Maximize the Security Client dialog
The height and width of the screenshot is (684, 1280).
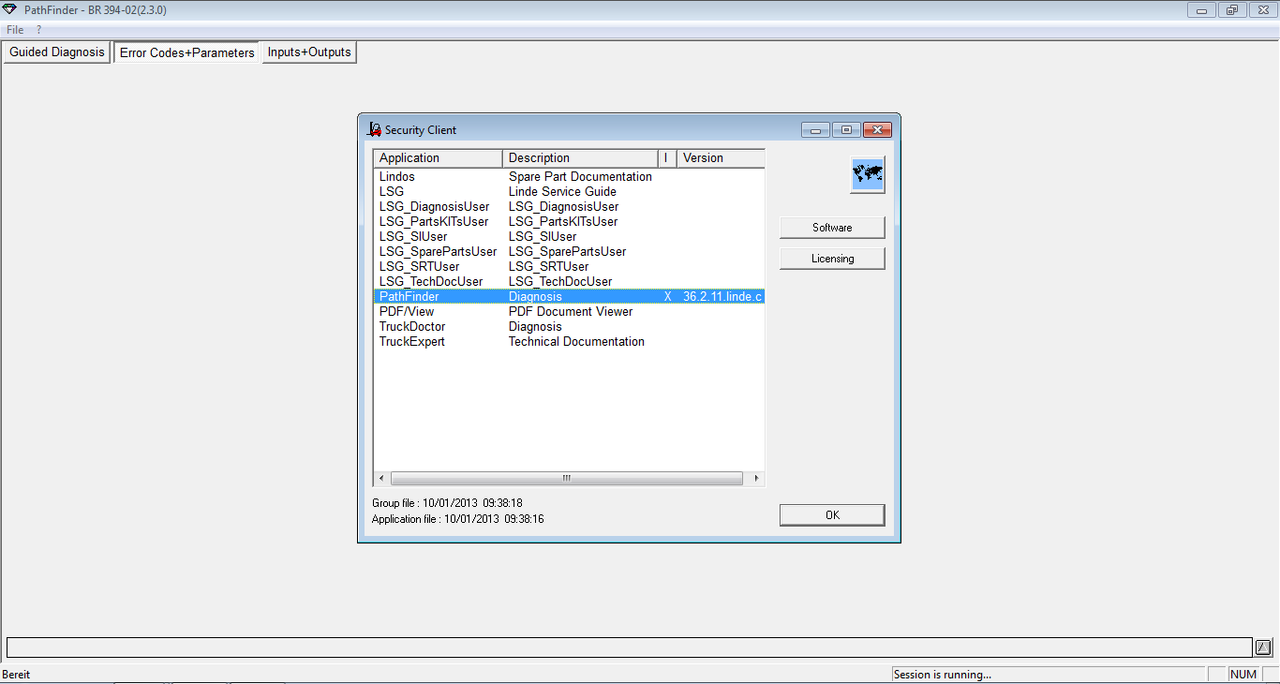[x=846, y=130]
